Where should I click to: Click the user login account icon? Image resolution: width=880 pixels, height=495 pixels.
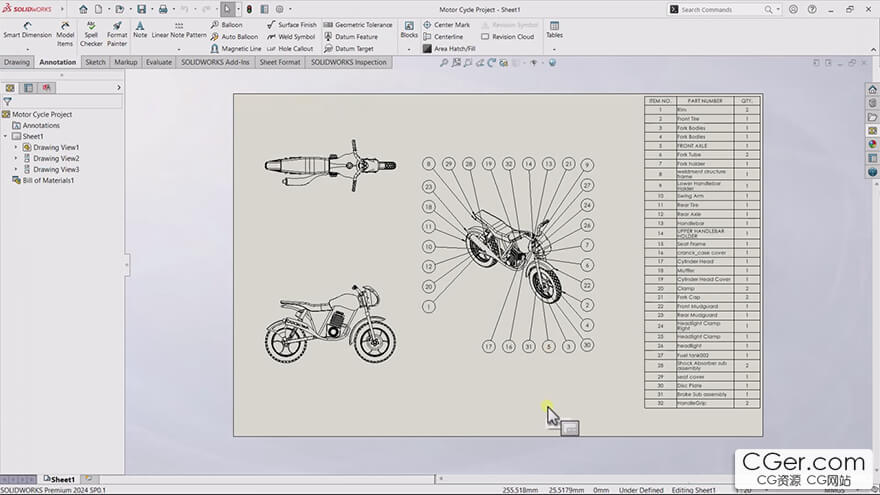pos(793,9)
